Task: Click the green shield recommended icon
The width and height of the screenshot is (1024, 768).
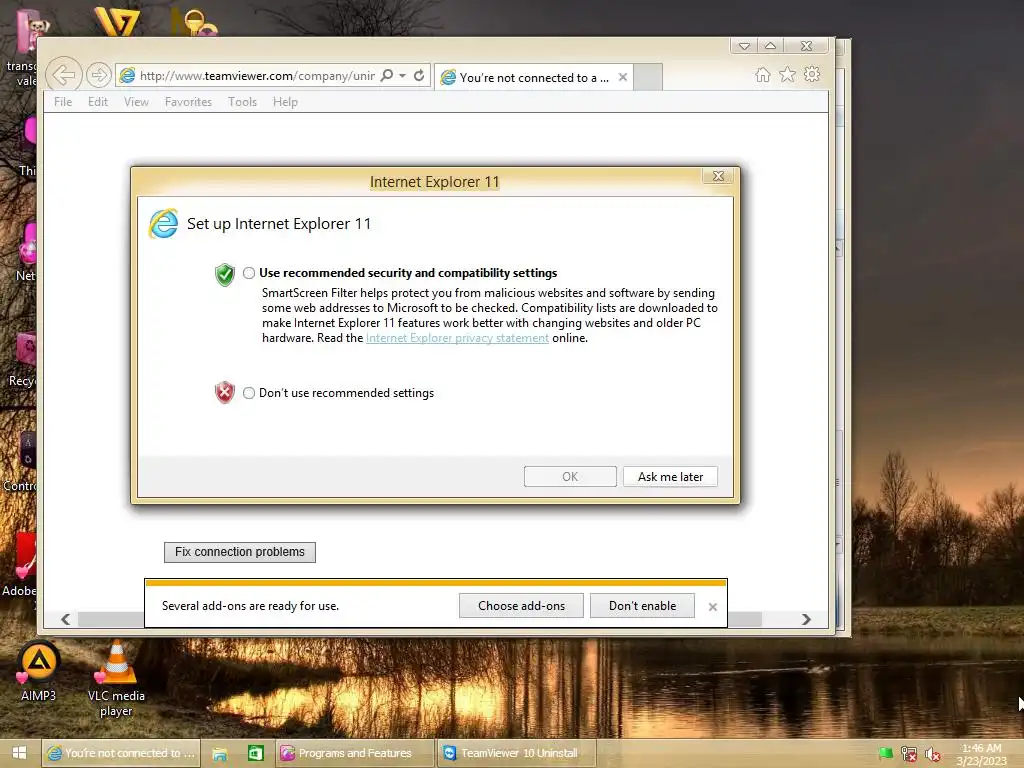Action: (225, 275)
